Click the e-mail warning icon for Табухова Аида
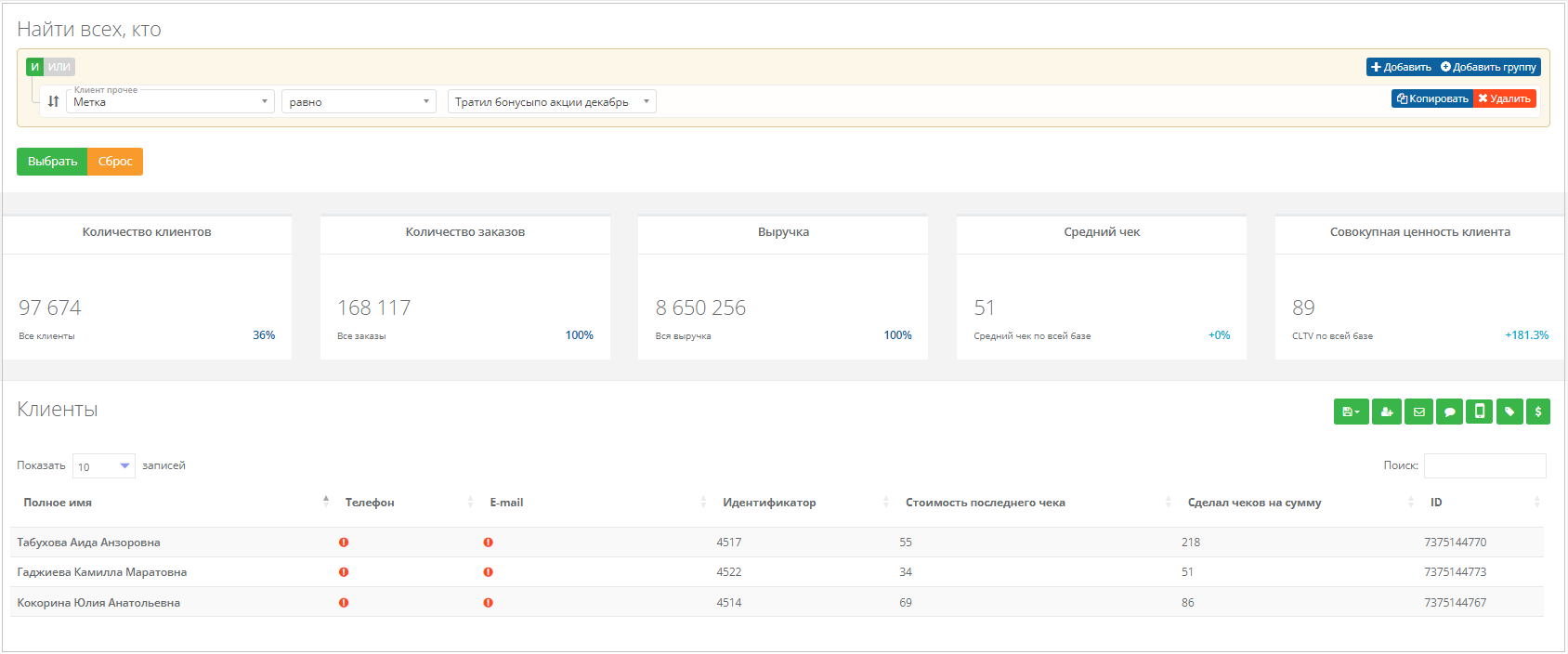This screenshot has width=1568, height=654. [488, 543]
